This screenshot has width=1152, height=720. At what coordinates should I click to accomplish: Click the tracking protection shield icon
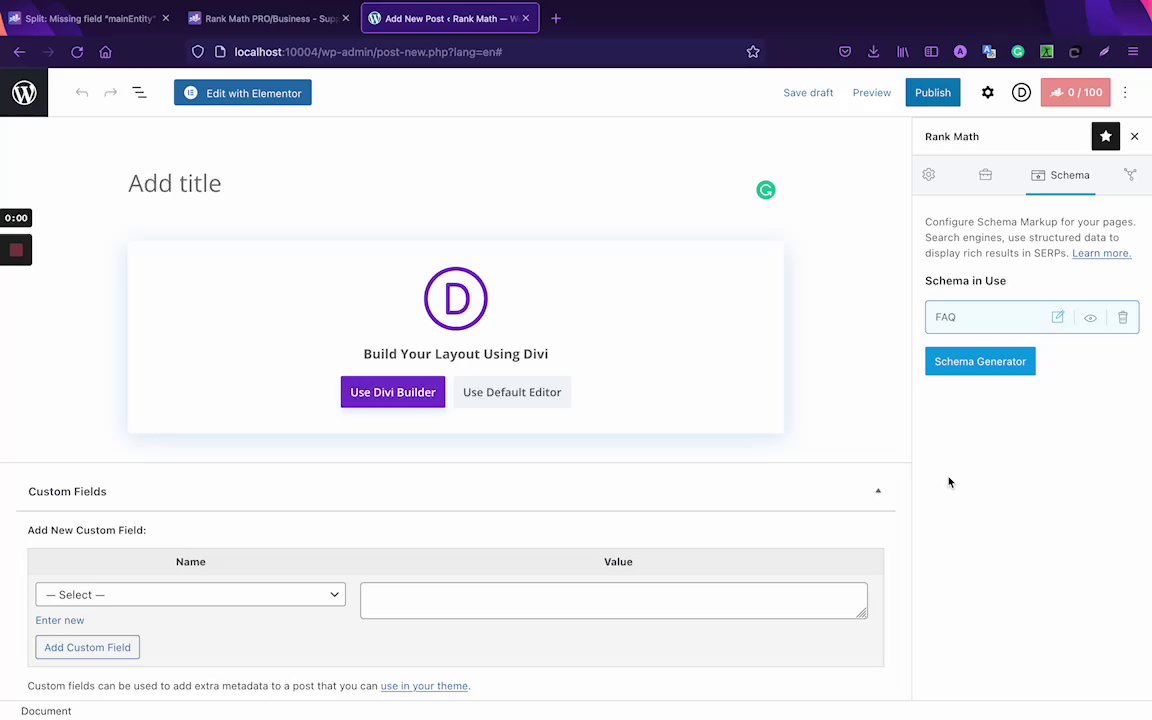pyautogui.click(x=198, y=51)
